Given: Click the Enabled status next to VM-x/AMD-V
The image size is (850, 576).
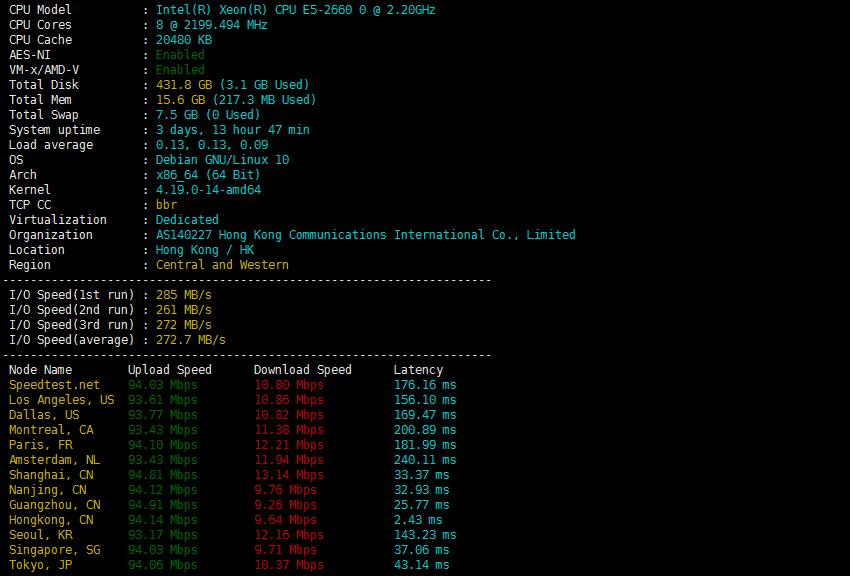Looking at the screenshot, I should [x=180, y=70].
